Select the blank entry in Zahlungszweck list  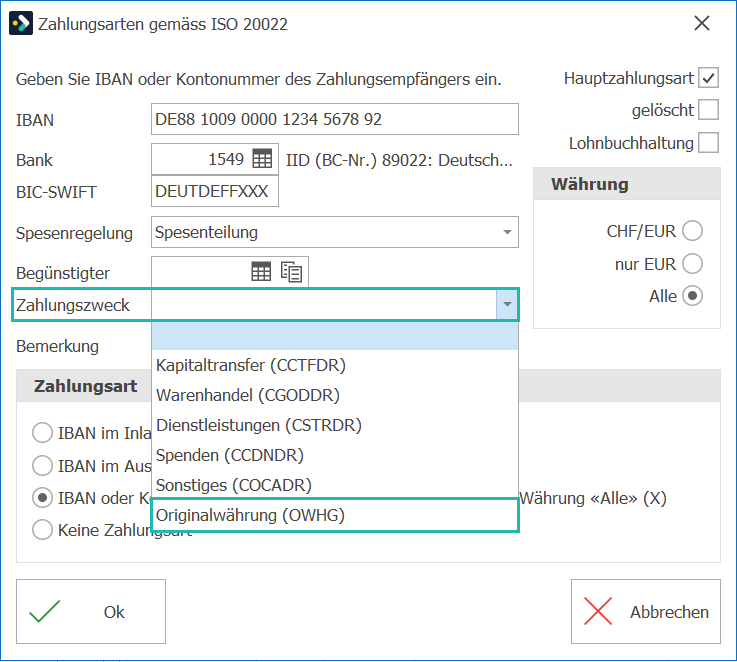(335, 336)
